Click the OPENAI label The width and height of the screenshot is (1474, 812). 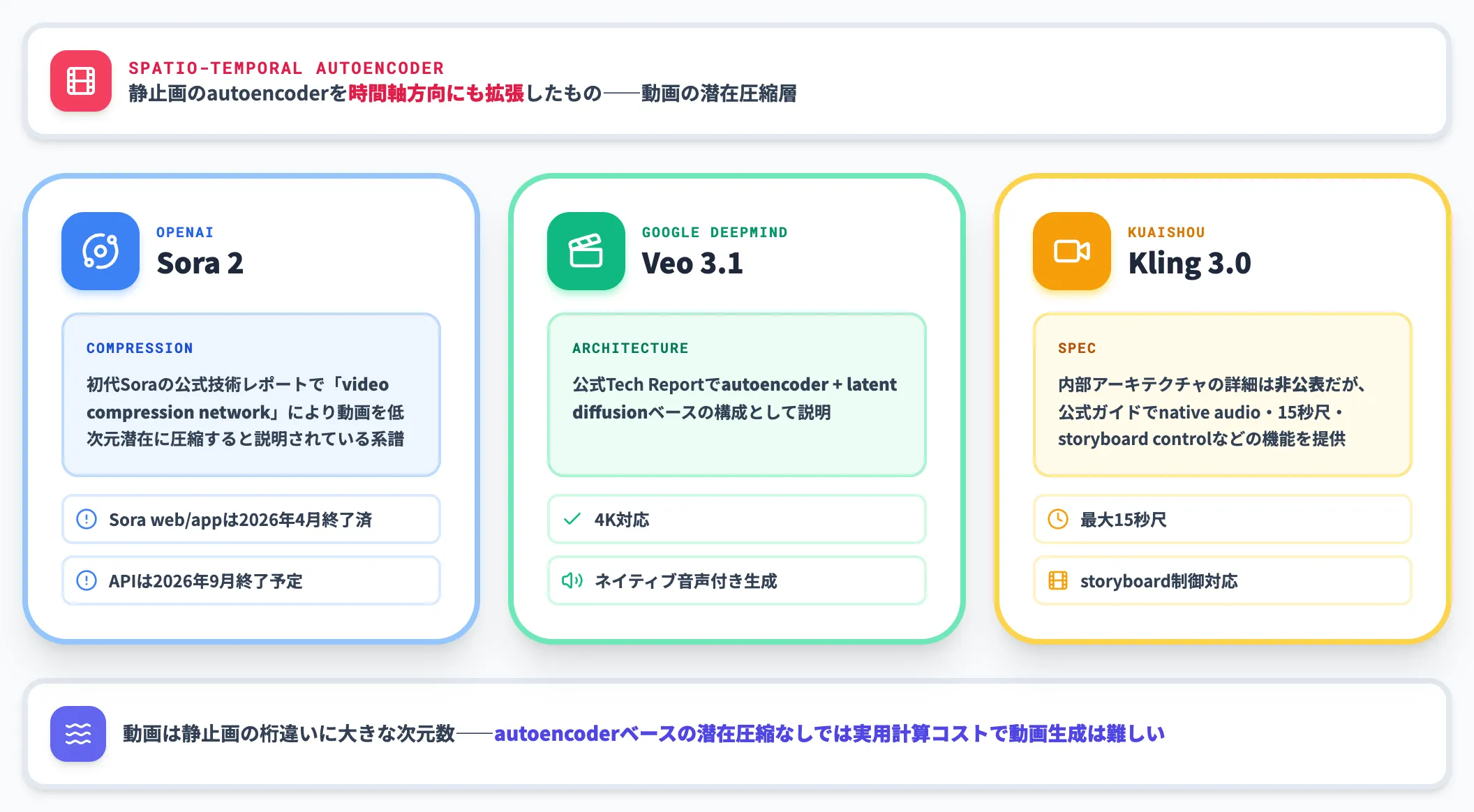coord(185,232)
